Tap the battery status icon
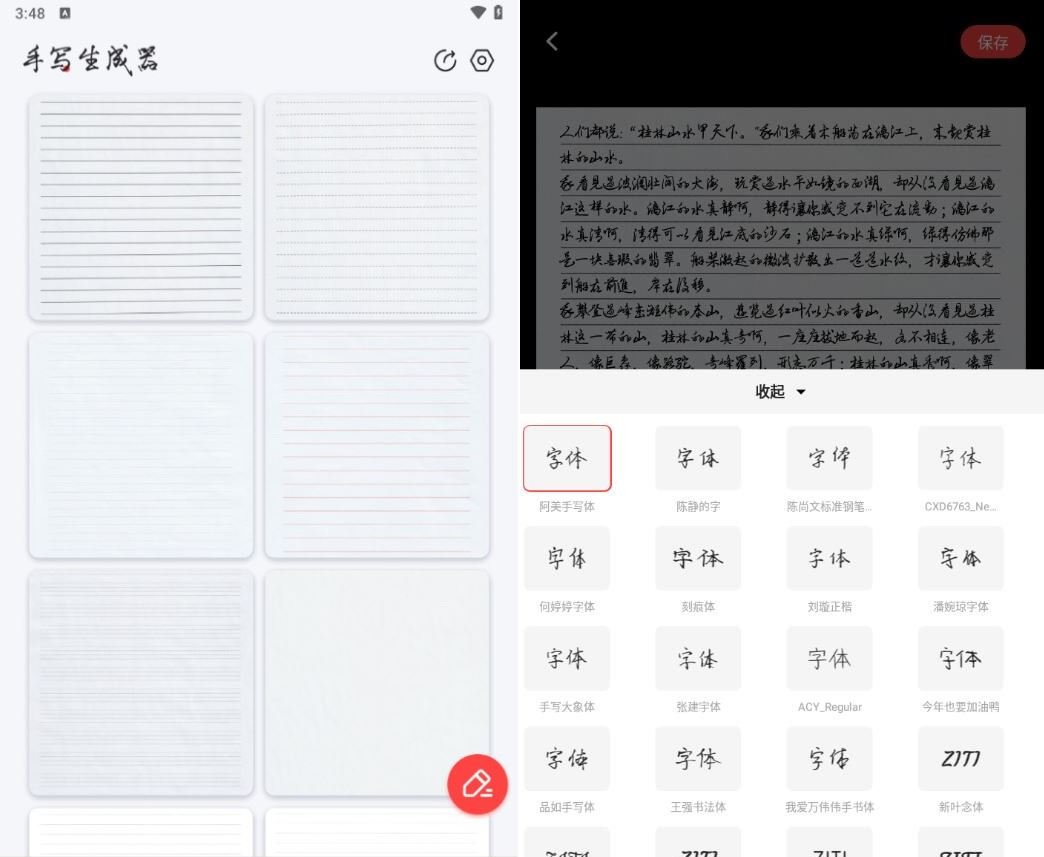The height and width of the screenshot is (857, 1044). (498, 13)
